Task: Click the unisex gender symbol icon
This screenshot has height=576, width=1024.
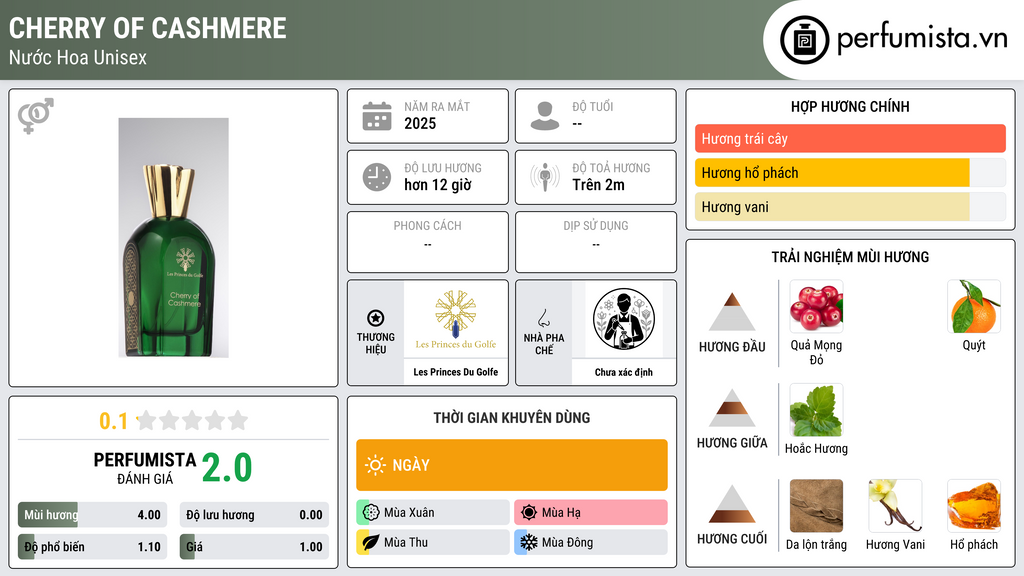Action: coord(36,116)
